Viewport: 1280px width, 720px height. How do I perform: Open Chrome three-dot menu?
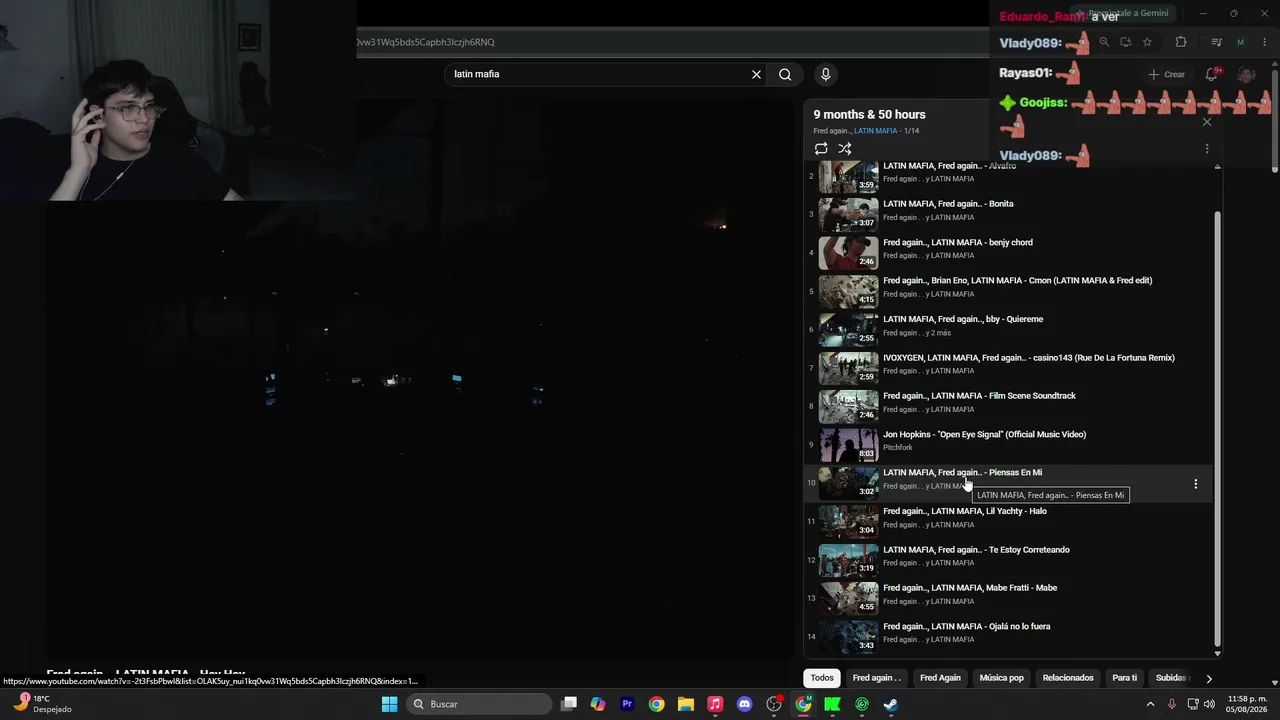(1264, 42)
